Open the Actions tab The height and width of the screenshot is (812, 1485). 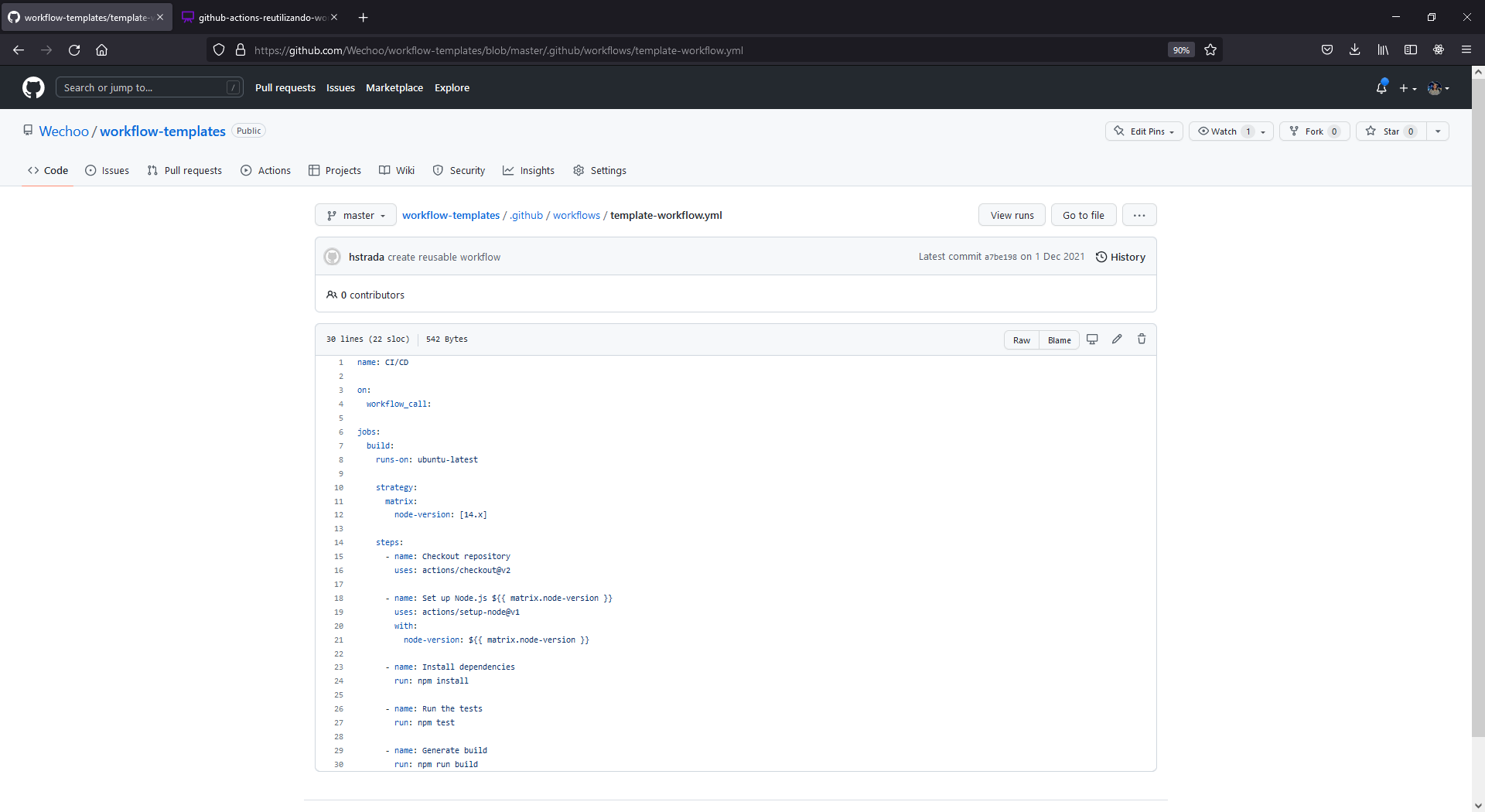[265, 171]
